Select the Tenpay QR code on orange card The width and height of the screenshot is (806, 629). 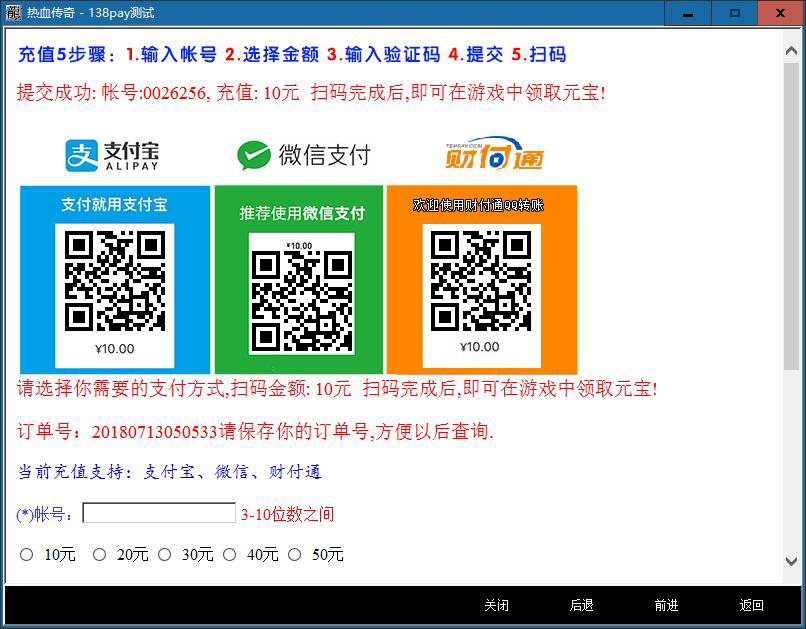481,281
